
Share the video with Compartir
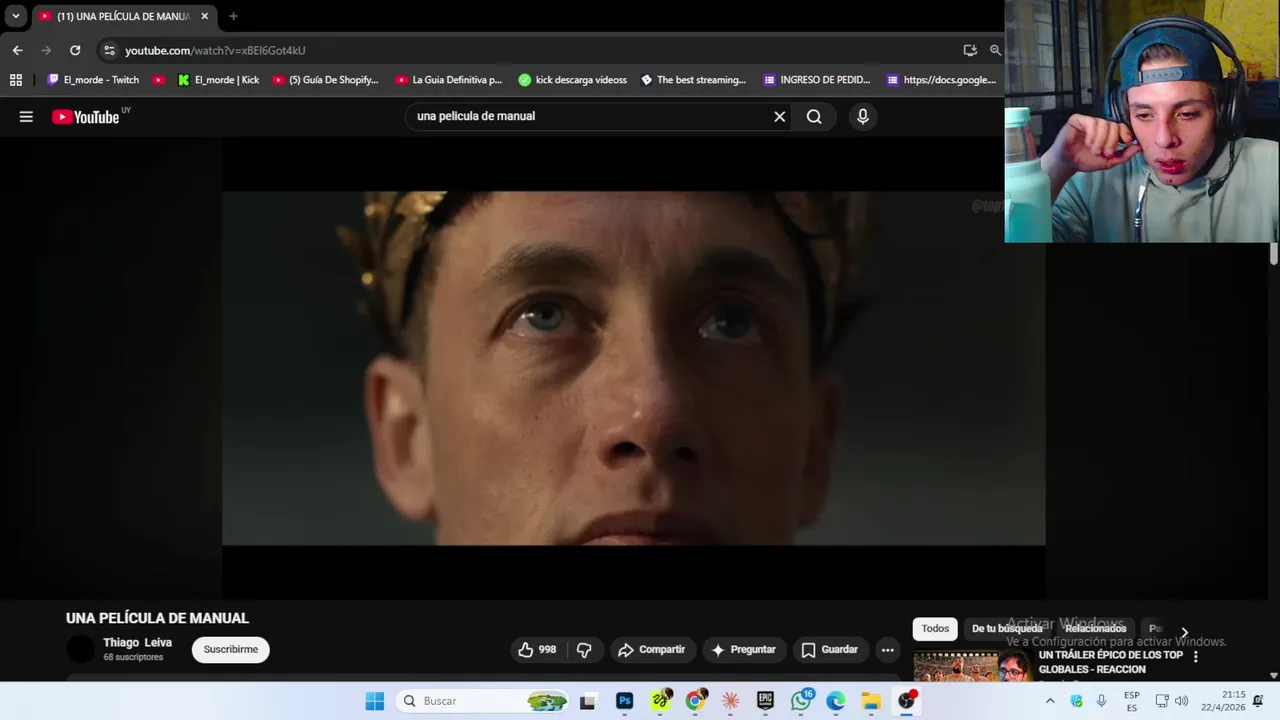[651, 650]
